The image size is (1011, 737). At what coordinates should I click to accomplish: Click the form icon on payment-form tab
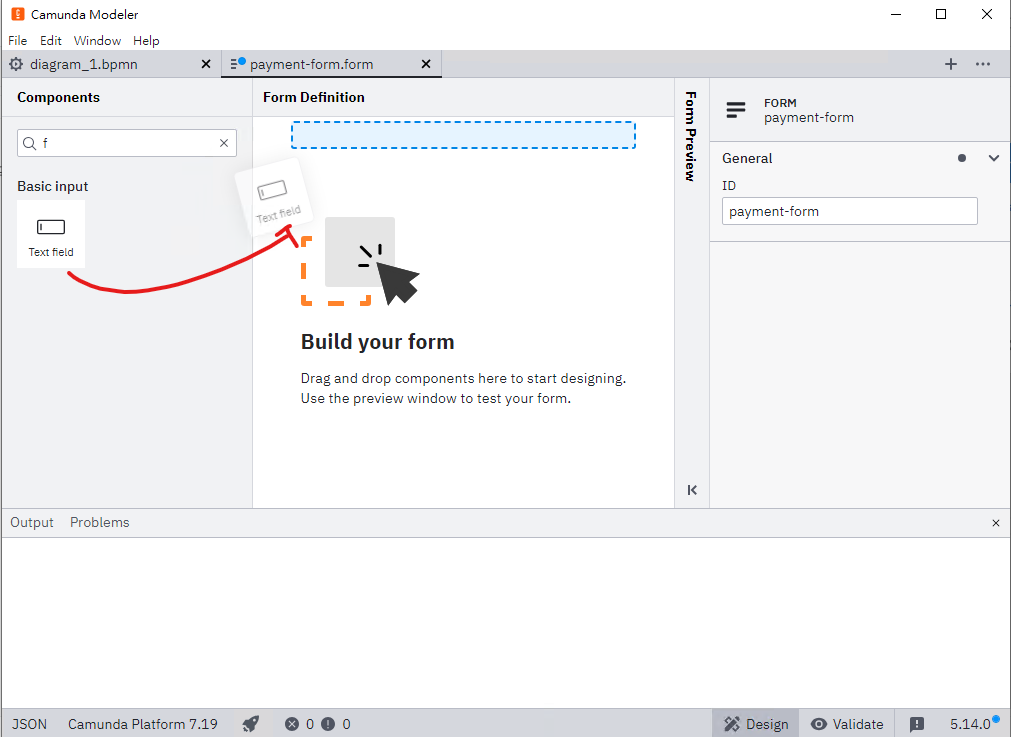237,64
